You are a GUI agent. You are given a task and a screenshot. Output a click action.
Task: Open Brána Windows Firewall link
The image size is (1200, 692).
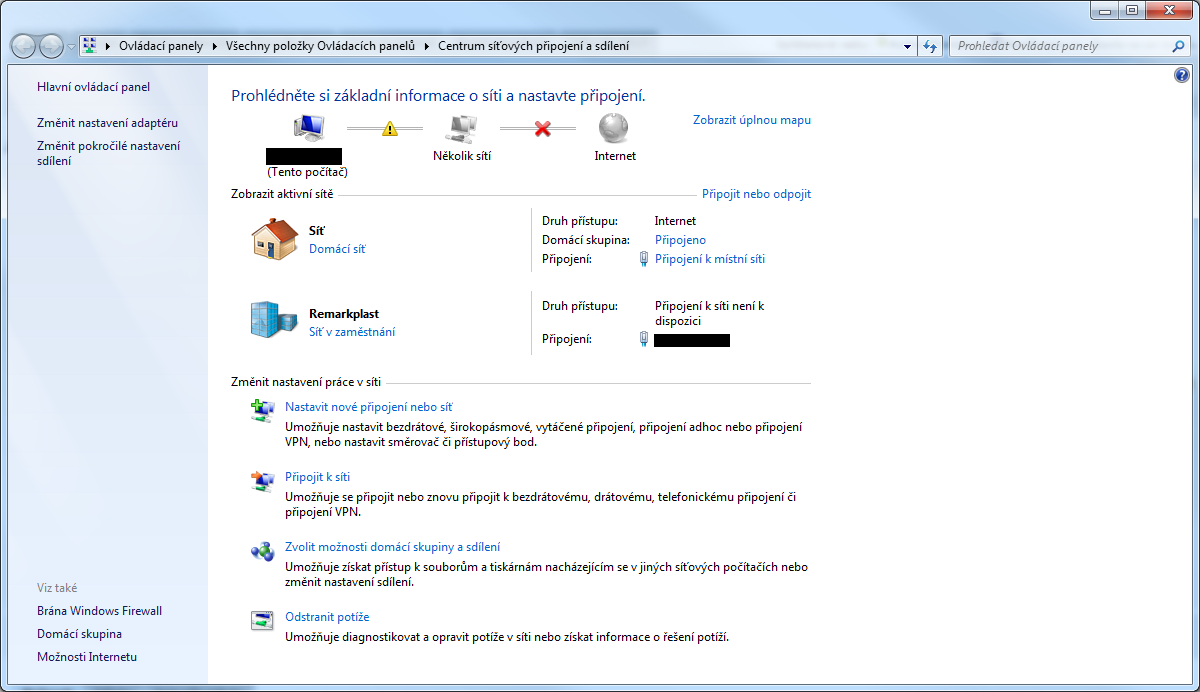[99, 611]
